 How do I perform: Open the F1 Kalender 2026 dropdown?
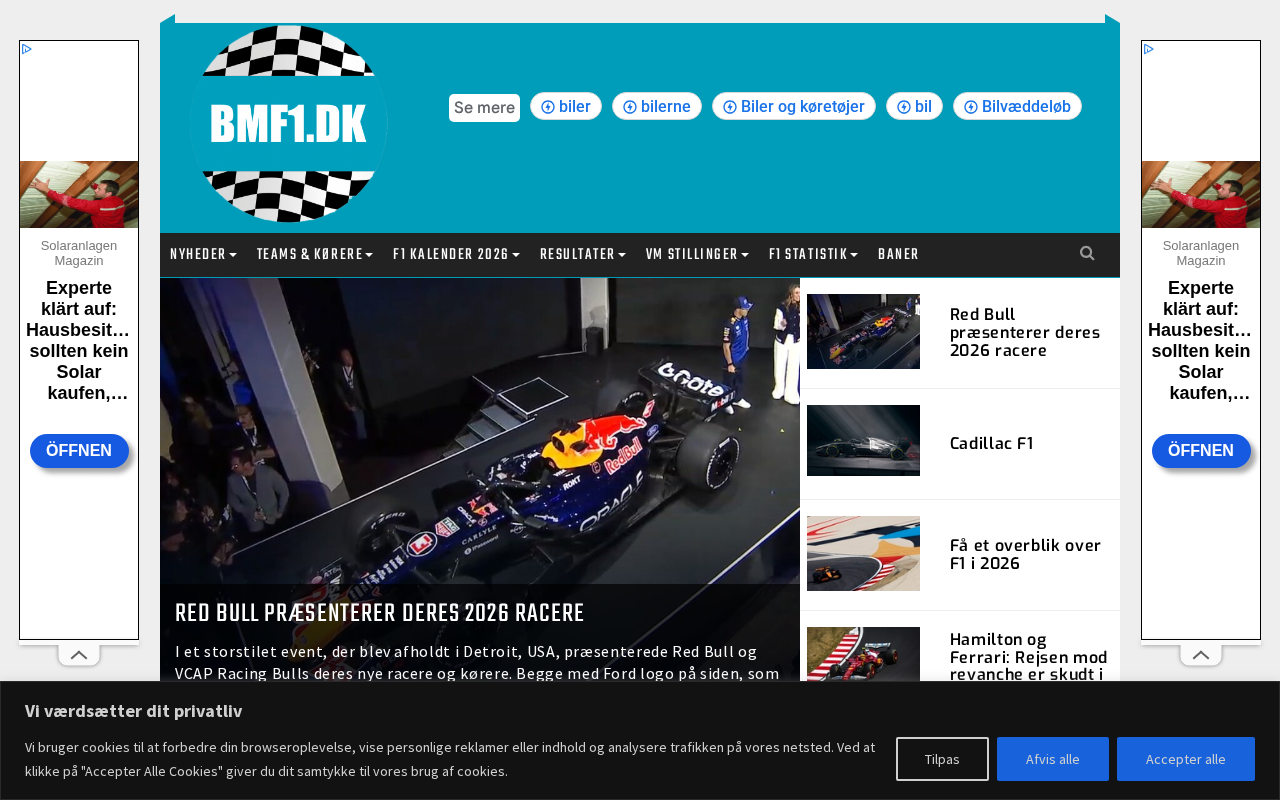point(456,255)
